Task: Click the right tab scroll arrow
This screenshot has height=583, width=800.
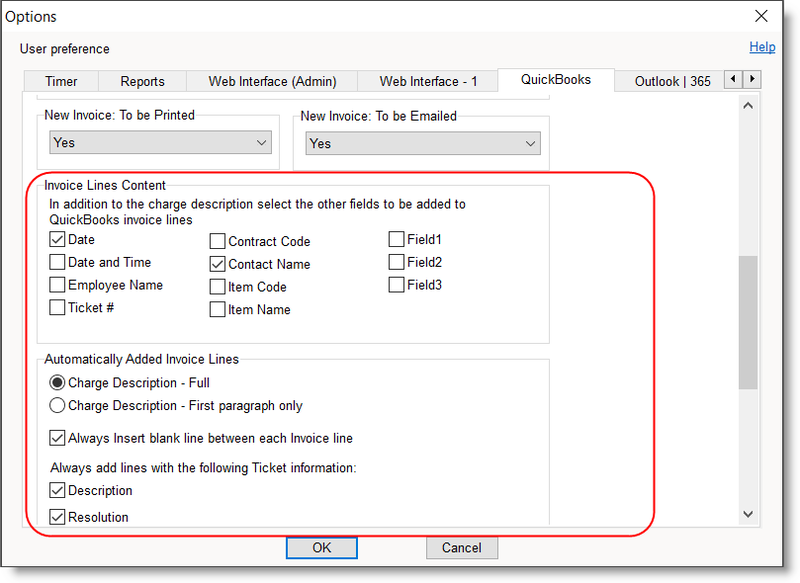Action: pyautogui.click(x=752, y=78)
